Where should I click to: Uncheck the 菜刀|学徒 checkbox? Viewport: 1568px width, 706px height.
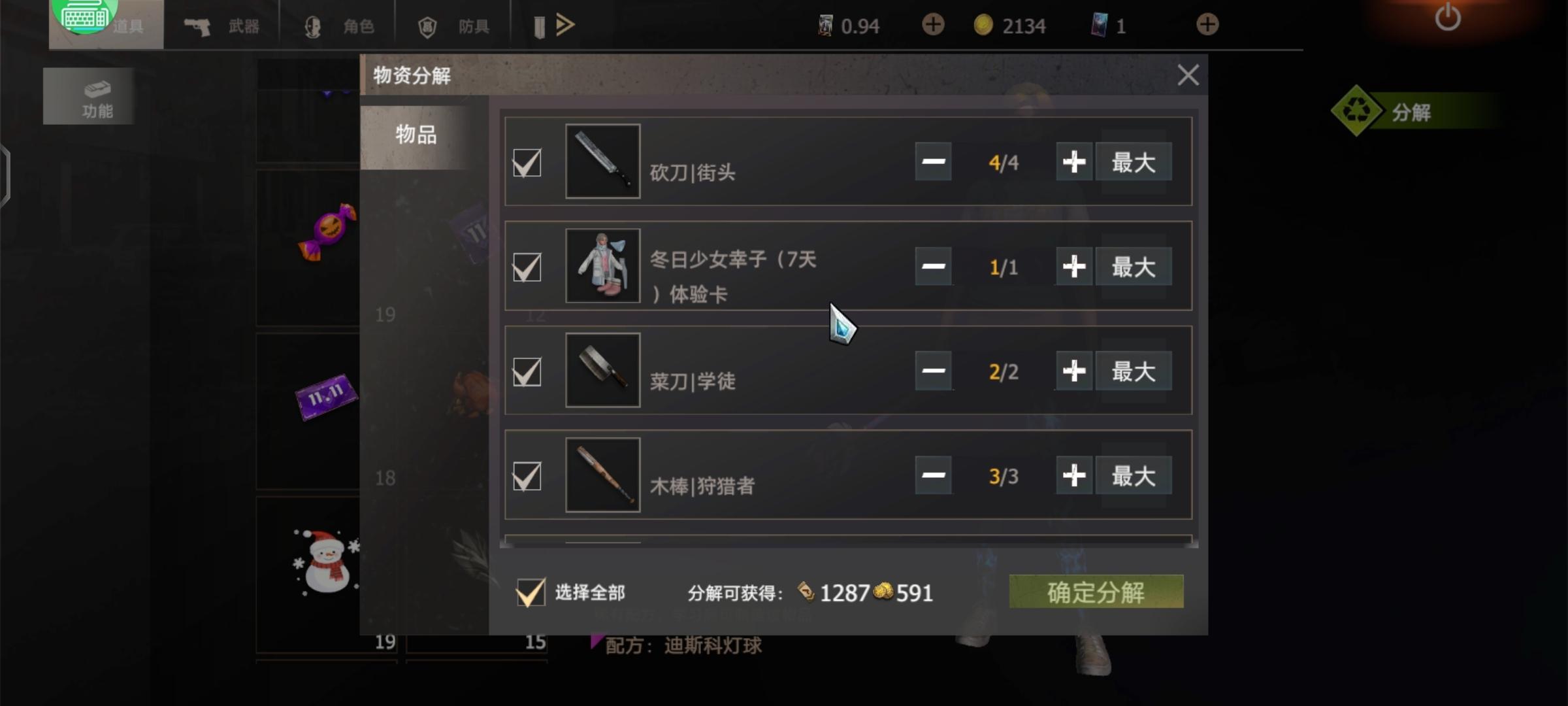527,372
